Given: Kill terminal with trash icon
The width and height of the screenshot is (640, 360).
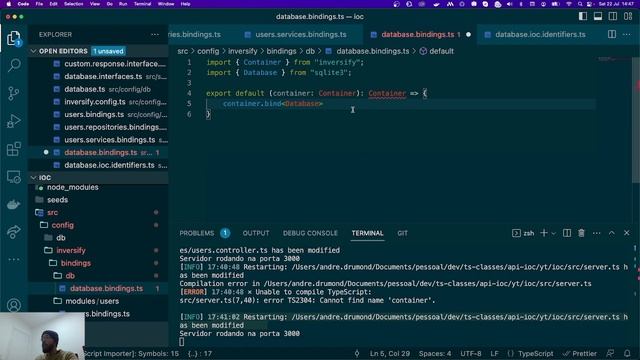Looking at the screenshot, I should (581, 233).
